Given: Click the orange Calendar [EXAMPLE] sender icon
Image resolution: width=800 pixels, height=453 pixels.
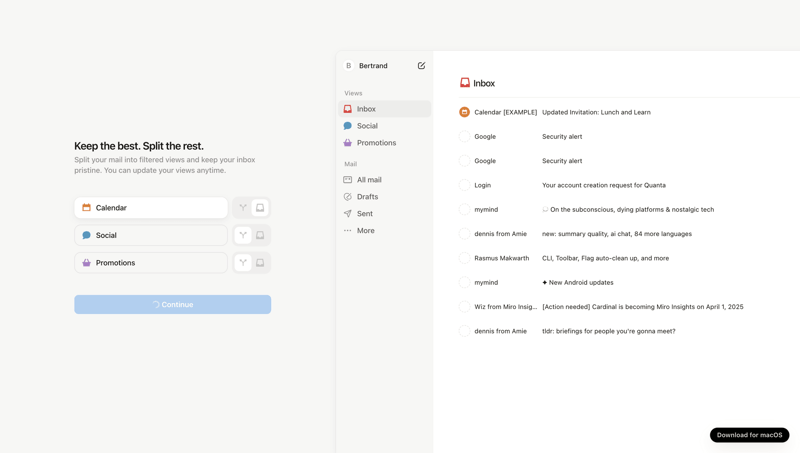Looking at the screenshot, I should click(464, 112).
